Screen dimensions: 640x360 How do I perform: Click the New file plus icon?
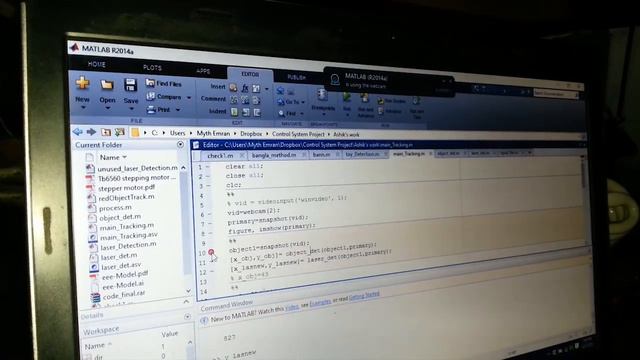click(82, 83)
